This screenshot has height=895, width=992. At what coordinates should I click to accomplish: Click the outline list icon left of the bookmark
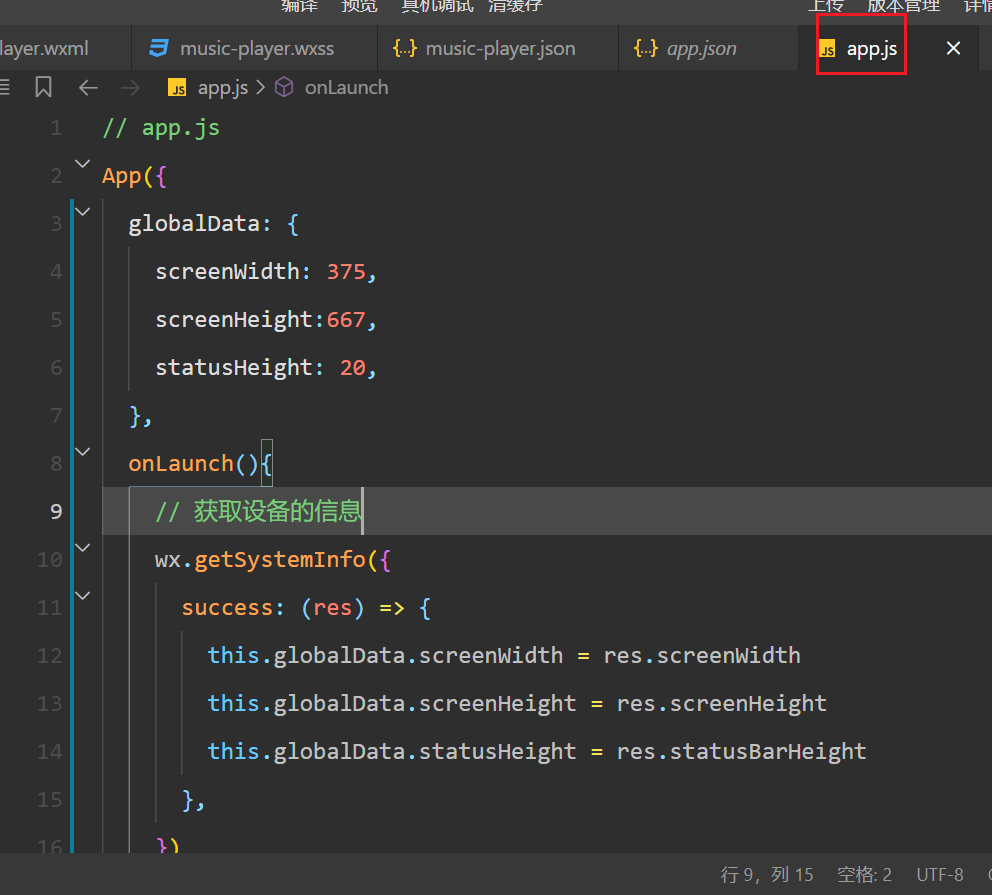coord(5,88)
